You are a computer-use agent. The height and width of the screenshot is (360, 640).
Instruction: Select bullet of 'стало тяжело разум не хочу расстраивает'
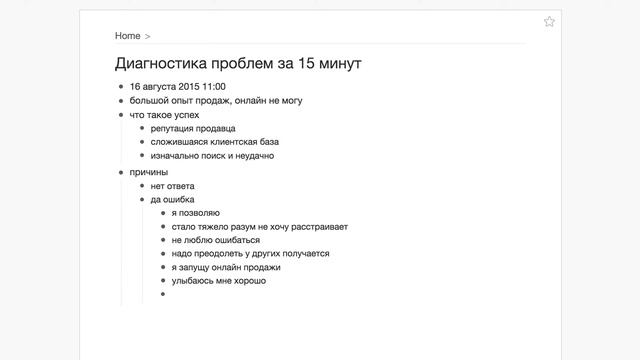point(163,226)
